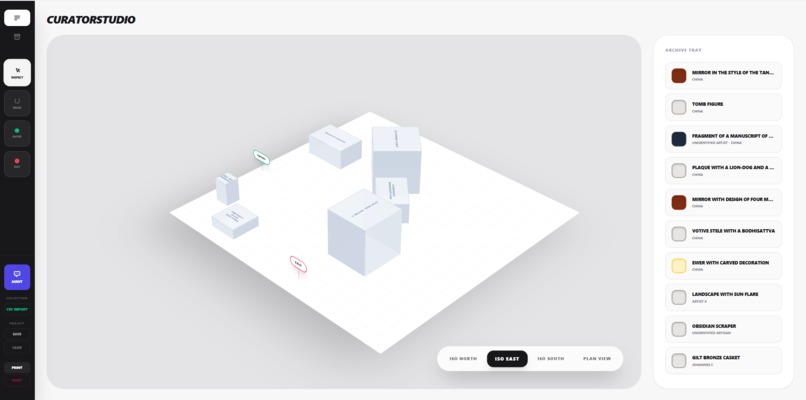Image resolution: width=806 pixels, height=400 pixels.
Task: Select the ISO East view tab
Action: click(507, 359)
